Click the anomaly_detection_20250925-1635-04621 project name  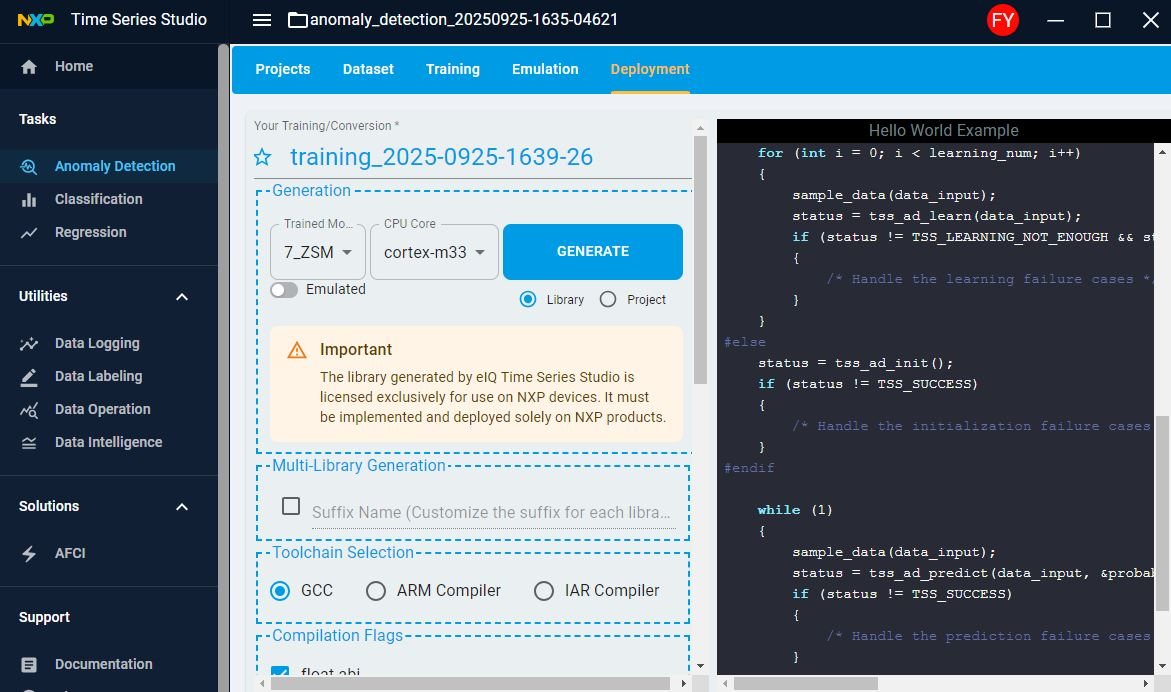464,19
